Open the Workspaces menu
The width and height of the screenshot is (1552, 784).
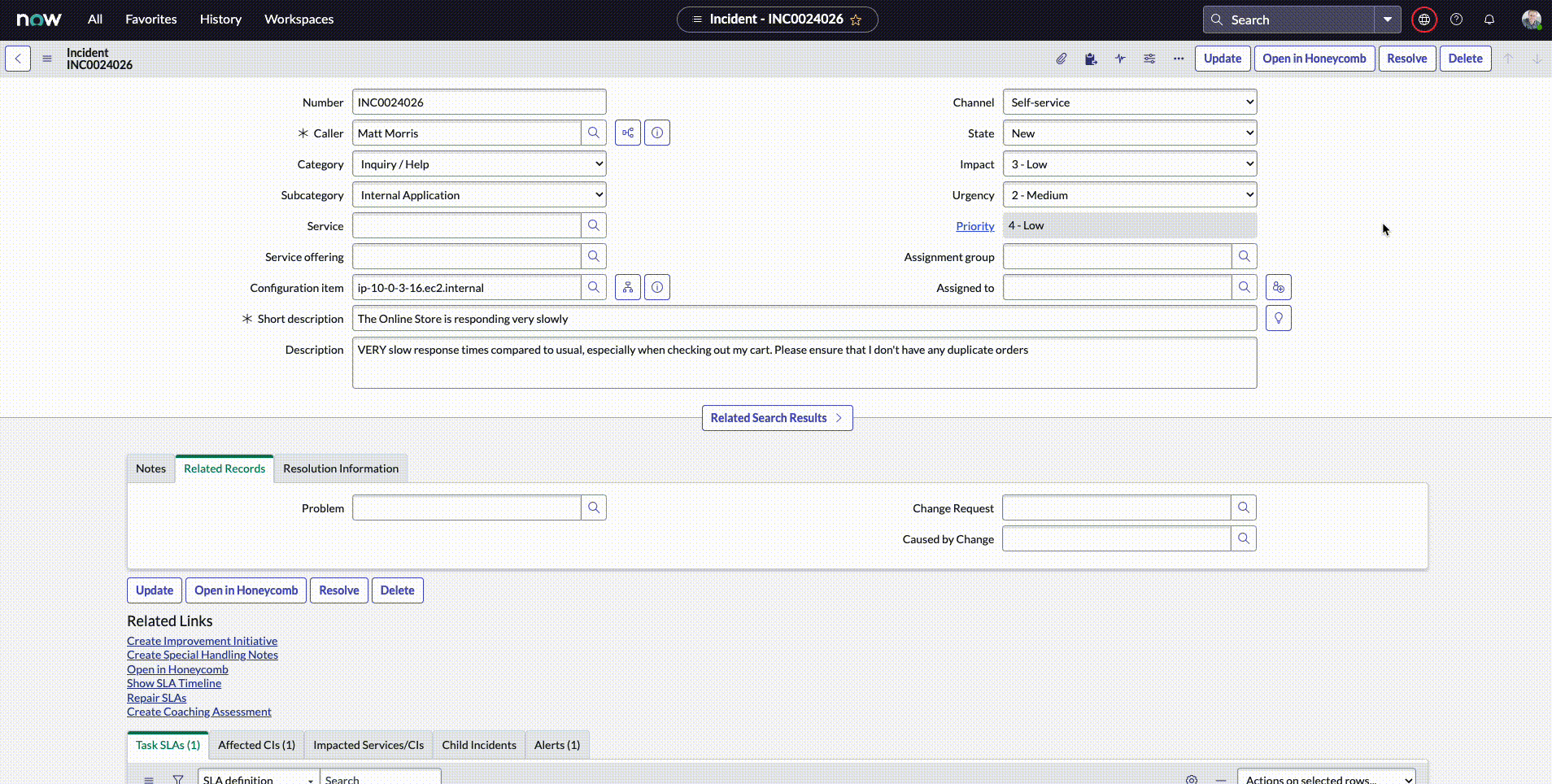[299, 20]
